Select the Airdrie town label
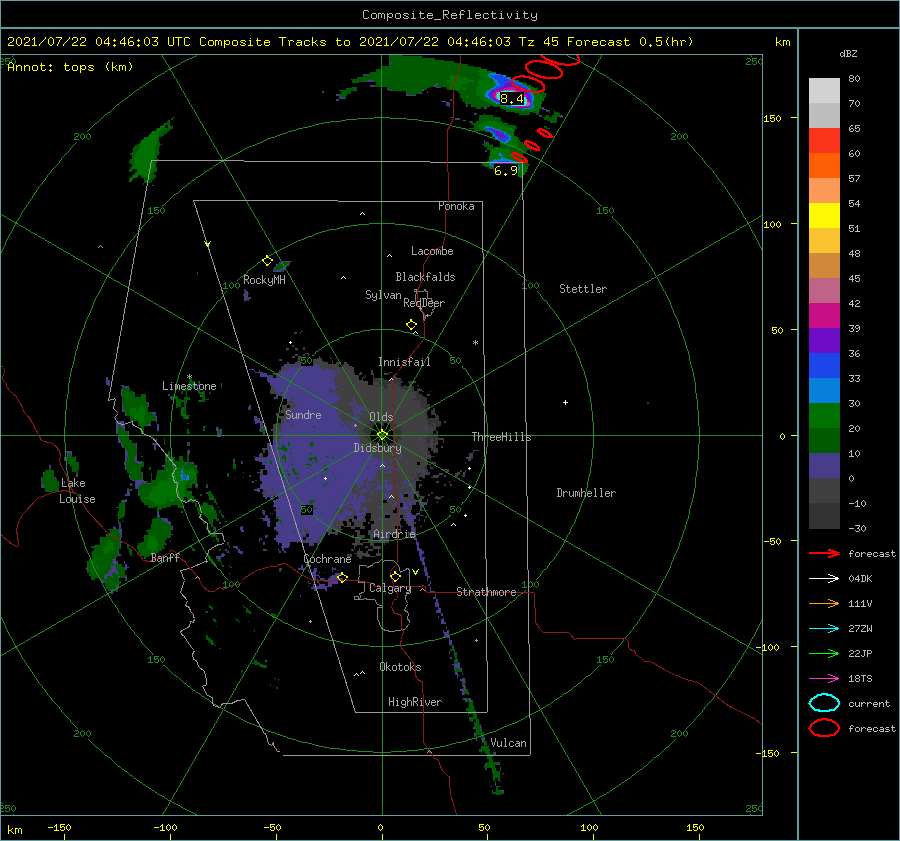 (394, 534)
